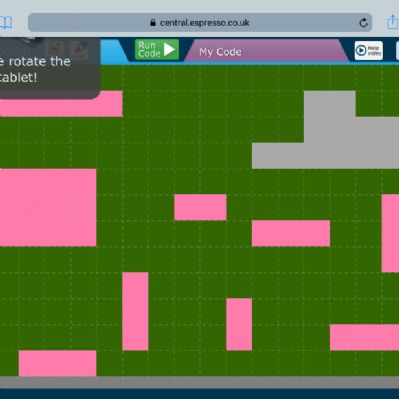Click the circled play icon in Help video
Screen dimensions: 399x399
[361, 51]
